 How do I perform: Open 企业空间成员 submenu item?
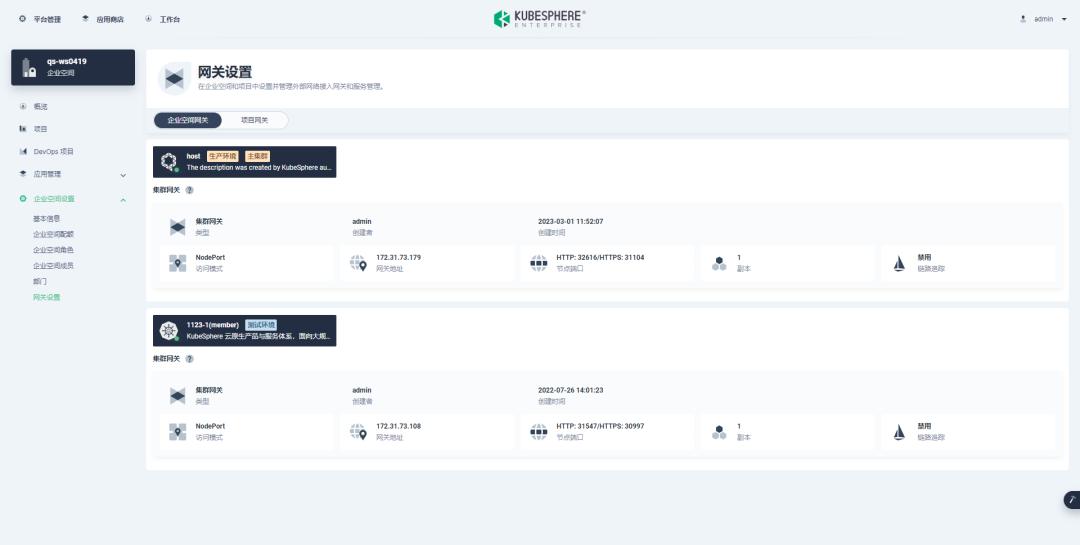(53, 266)
